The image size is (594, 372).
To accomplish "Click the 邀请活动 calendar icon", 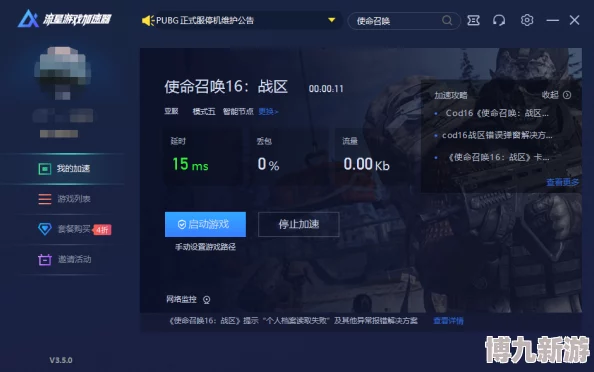I will 45,259.
